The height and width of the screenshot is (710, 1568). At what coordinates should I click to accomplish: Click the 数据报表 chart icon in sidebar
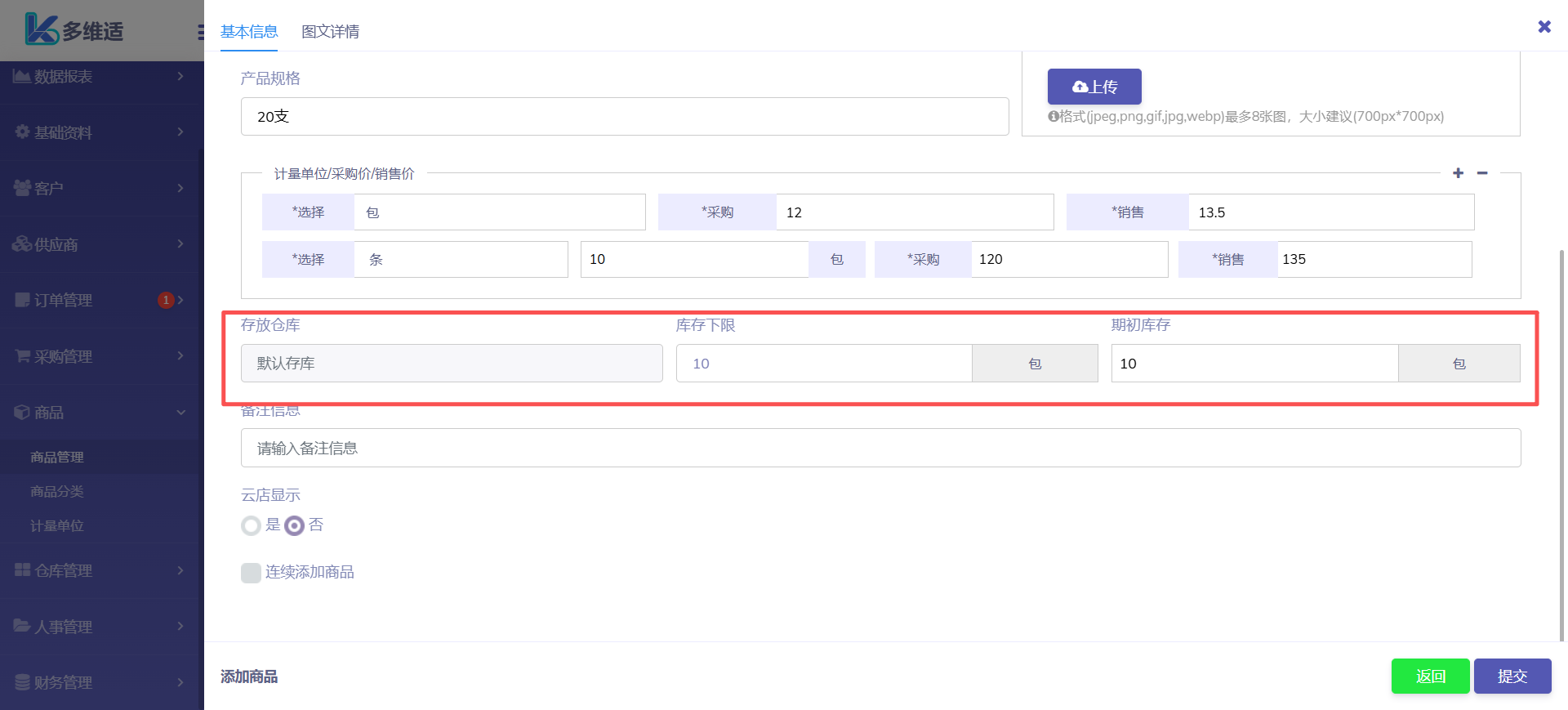tap(22, 76)
